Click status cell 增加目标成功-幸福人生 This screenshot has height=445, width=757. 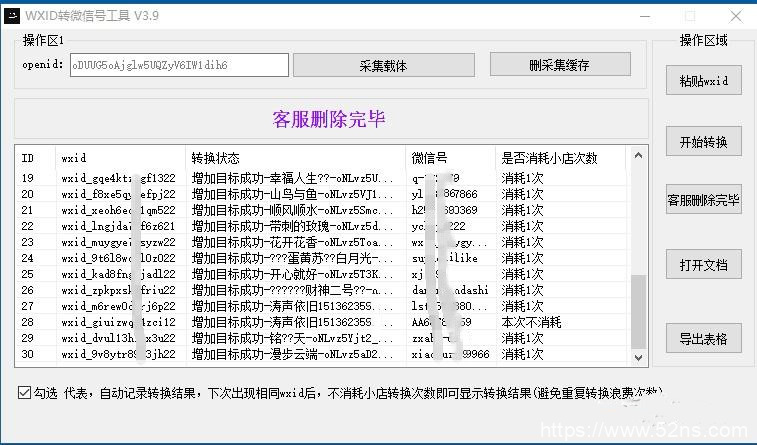(x=293, y=178)
